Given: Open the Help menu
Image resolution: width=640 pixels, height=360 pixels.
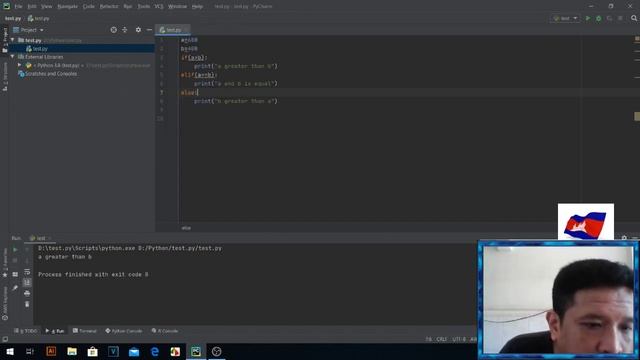Looking at the screenshot, I should click(x=197, y=7).
